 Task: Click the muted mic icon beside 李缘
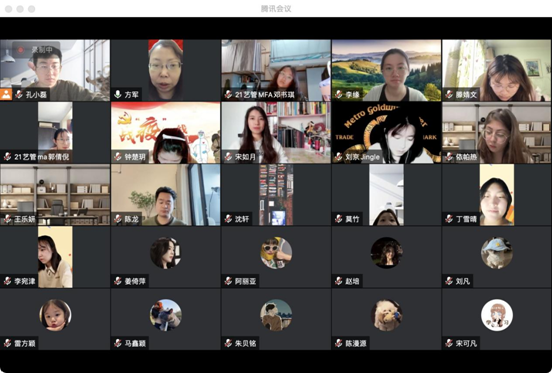point(339,94)
